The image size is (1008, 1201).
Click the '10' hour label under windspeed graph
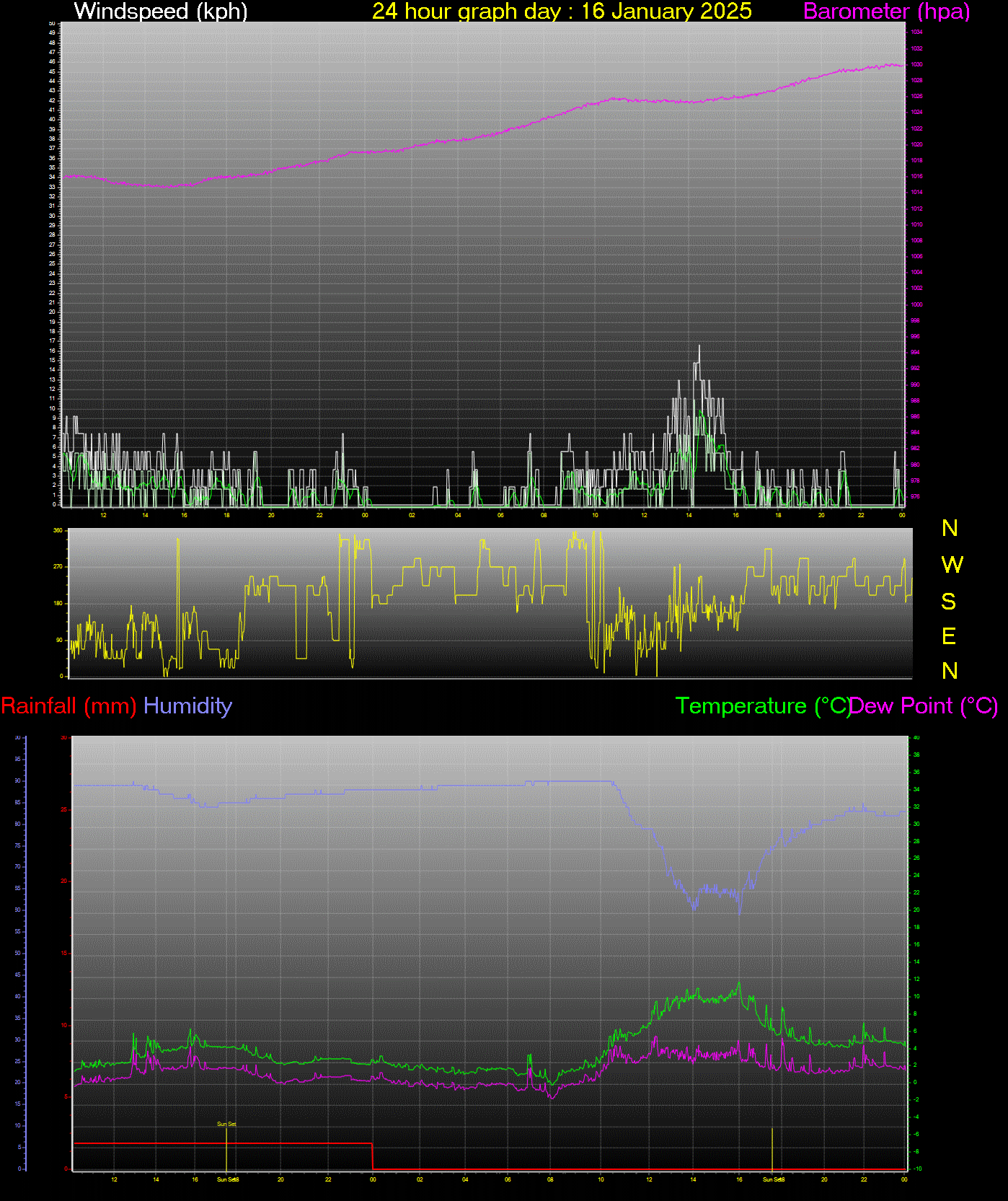click(x=595, y=515)
